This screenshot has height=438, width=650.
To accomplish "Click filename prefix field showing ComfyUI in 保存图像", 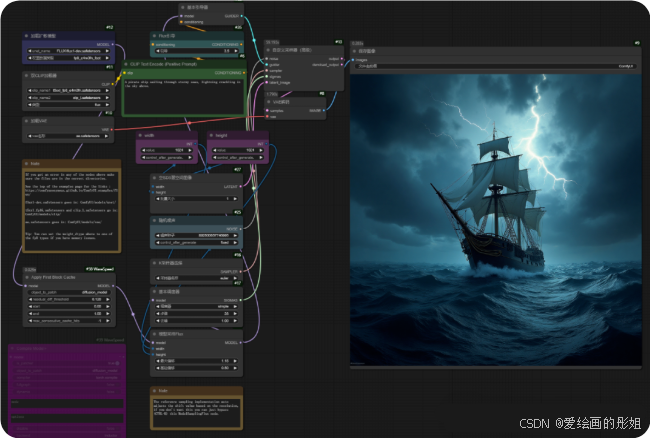I will (495, 66).
